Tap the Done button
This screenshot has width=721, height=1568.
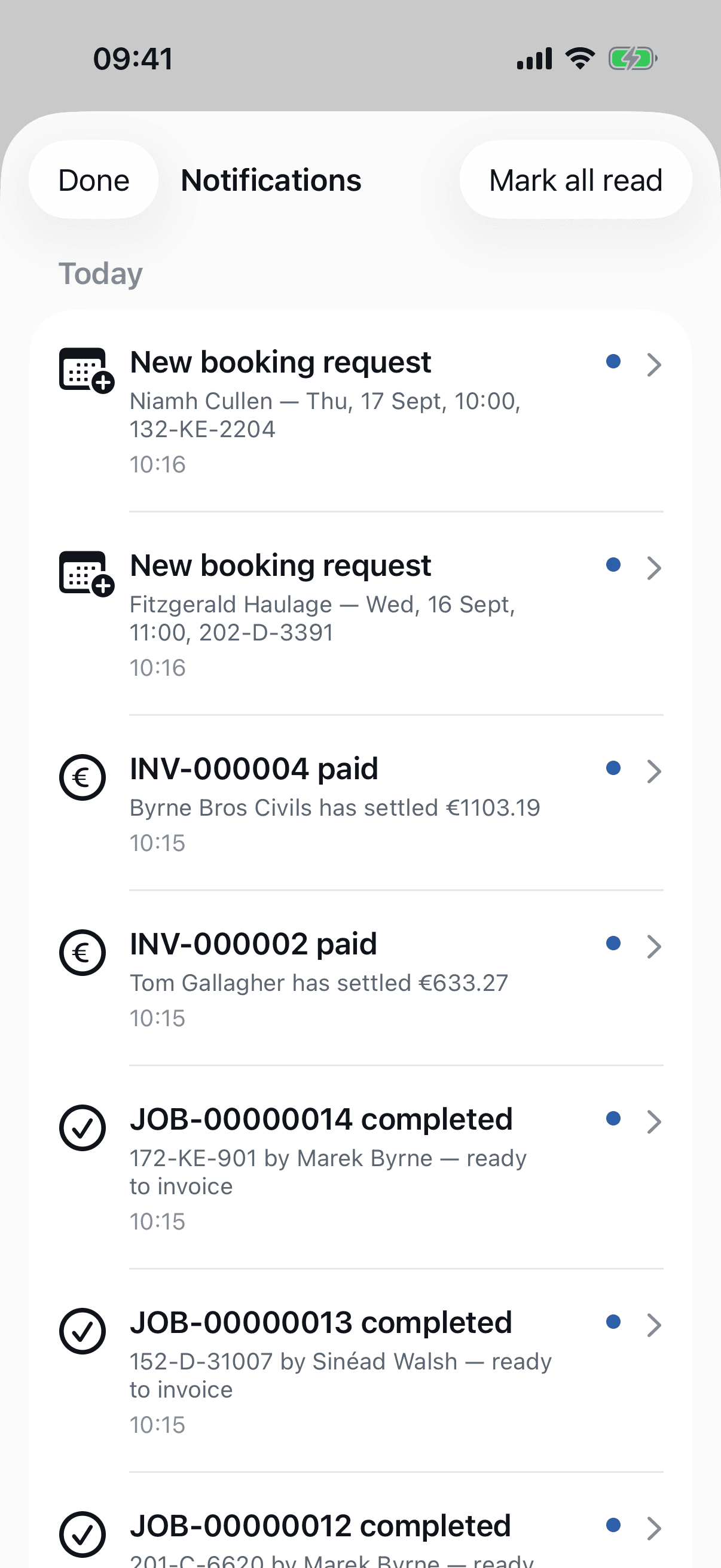click(x=94, y=180)
